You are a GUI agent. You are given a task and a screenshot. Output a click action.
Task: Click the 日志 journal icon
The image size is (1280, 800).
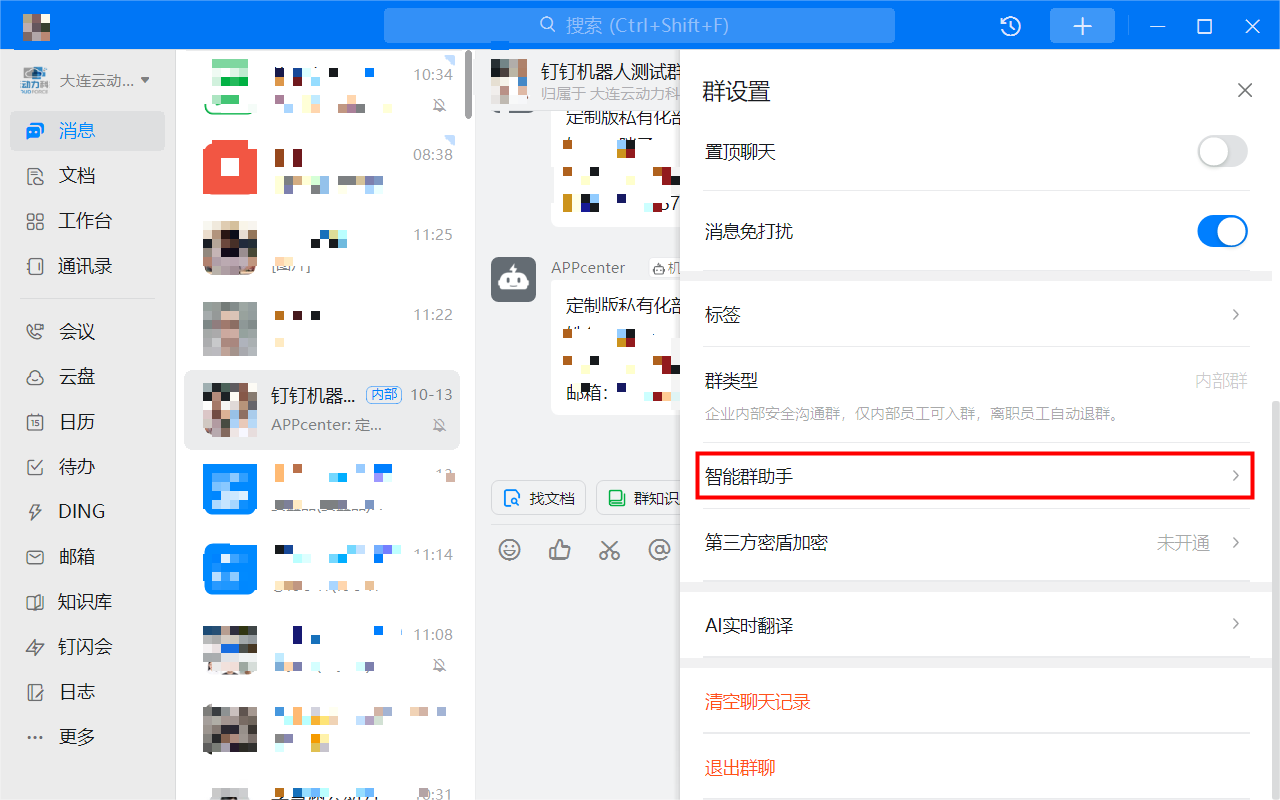[x=35, y=692]
